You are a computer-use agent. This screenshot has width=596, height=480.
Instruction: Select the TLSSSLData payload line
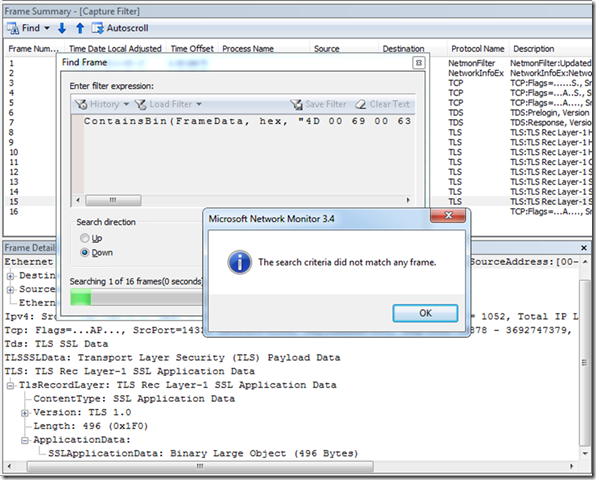click(172, 358)
